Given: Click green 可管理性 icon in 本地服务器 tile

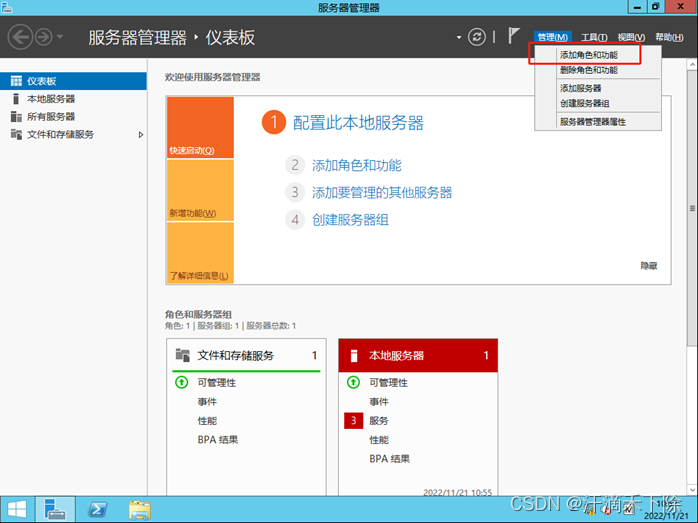Looking at the screenshot, I should pos(353,382).
